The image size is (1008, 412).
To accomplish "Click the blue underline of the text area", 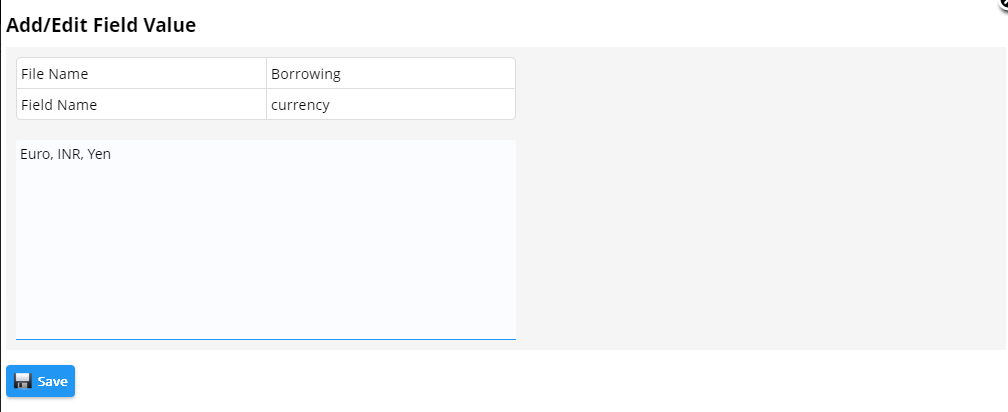I will pyautogui.click(x=266, y=339).
